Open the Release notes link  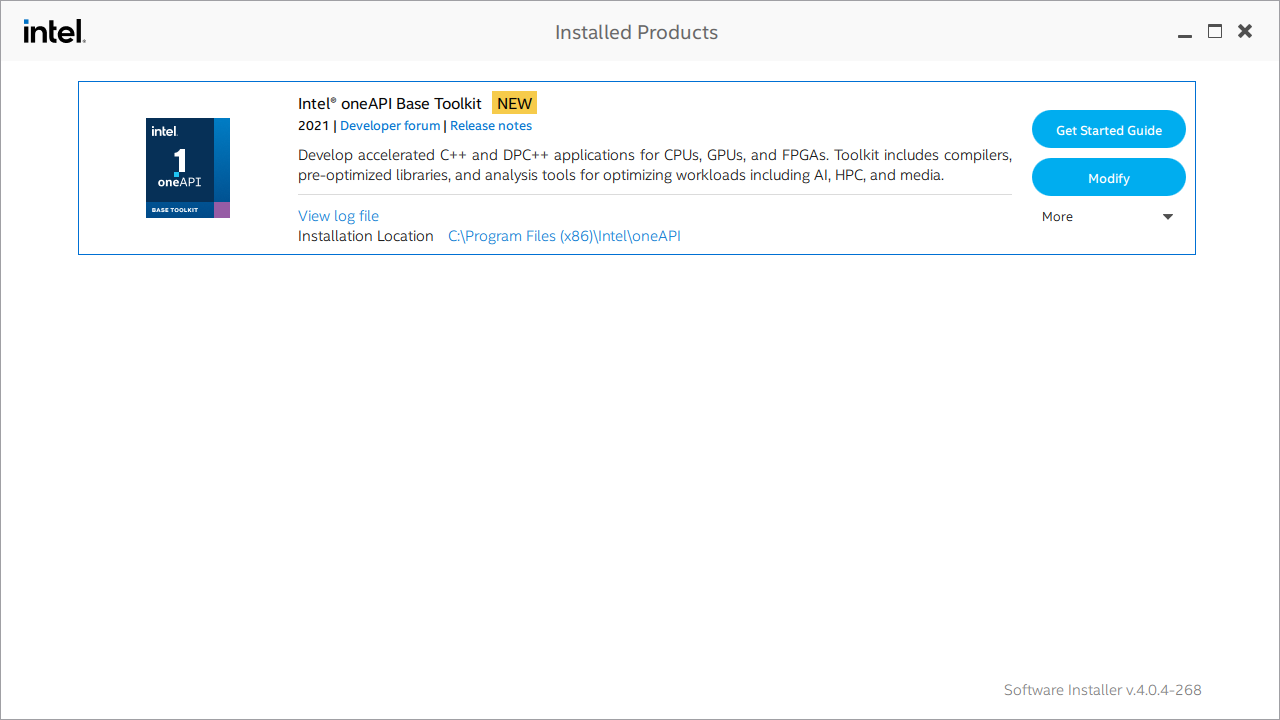click(491, 125)
